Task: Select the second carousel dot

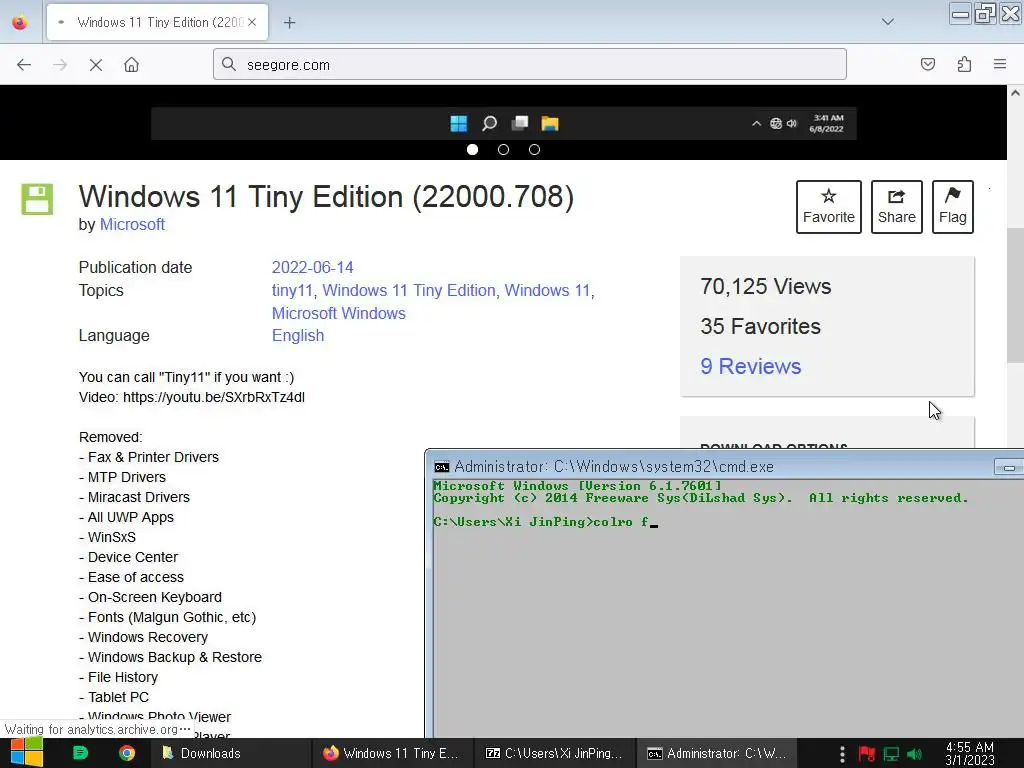Action: (x=503, y=150)
